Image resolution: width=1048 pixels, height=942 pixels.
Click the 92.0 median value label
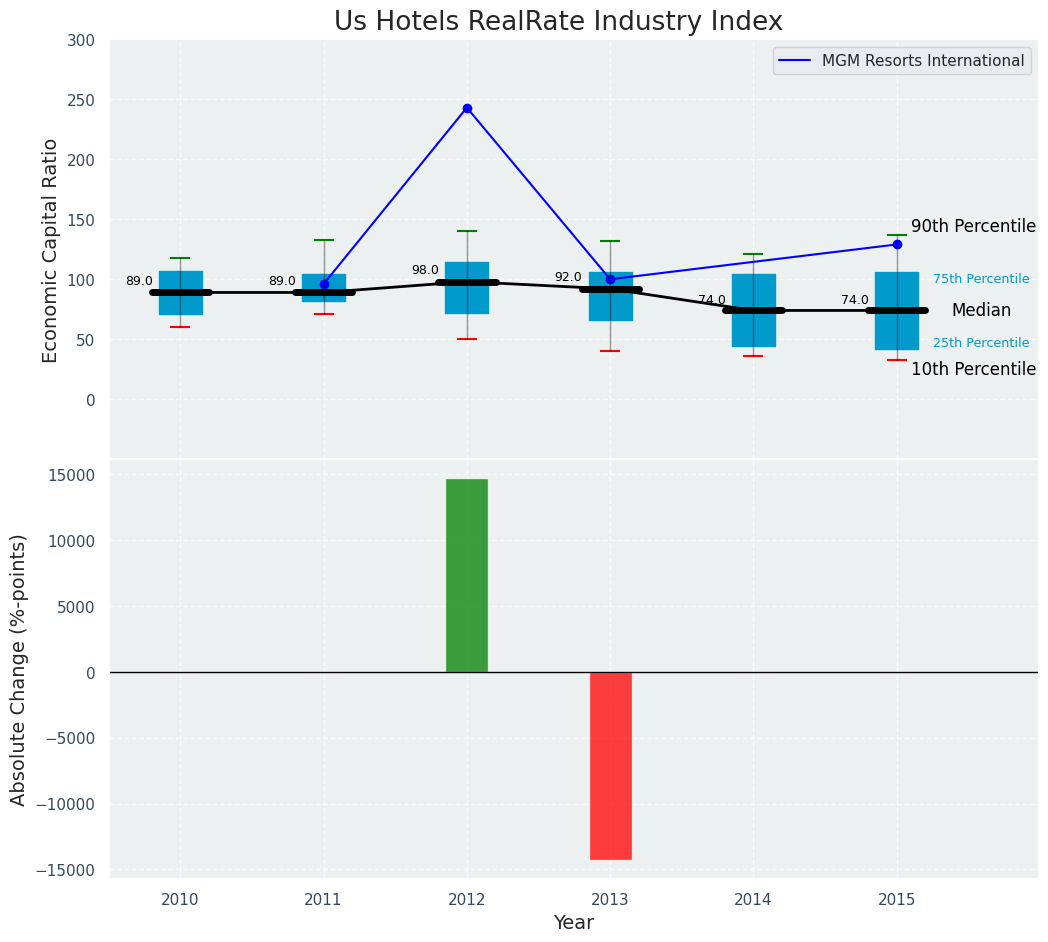(568, 277)
